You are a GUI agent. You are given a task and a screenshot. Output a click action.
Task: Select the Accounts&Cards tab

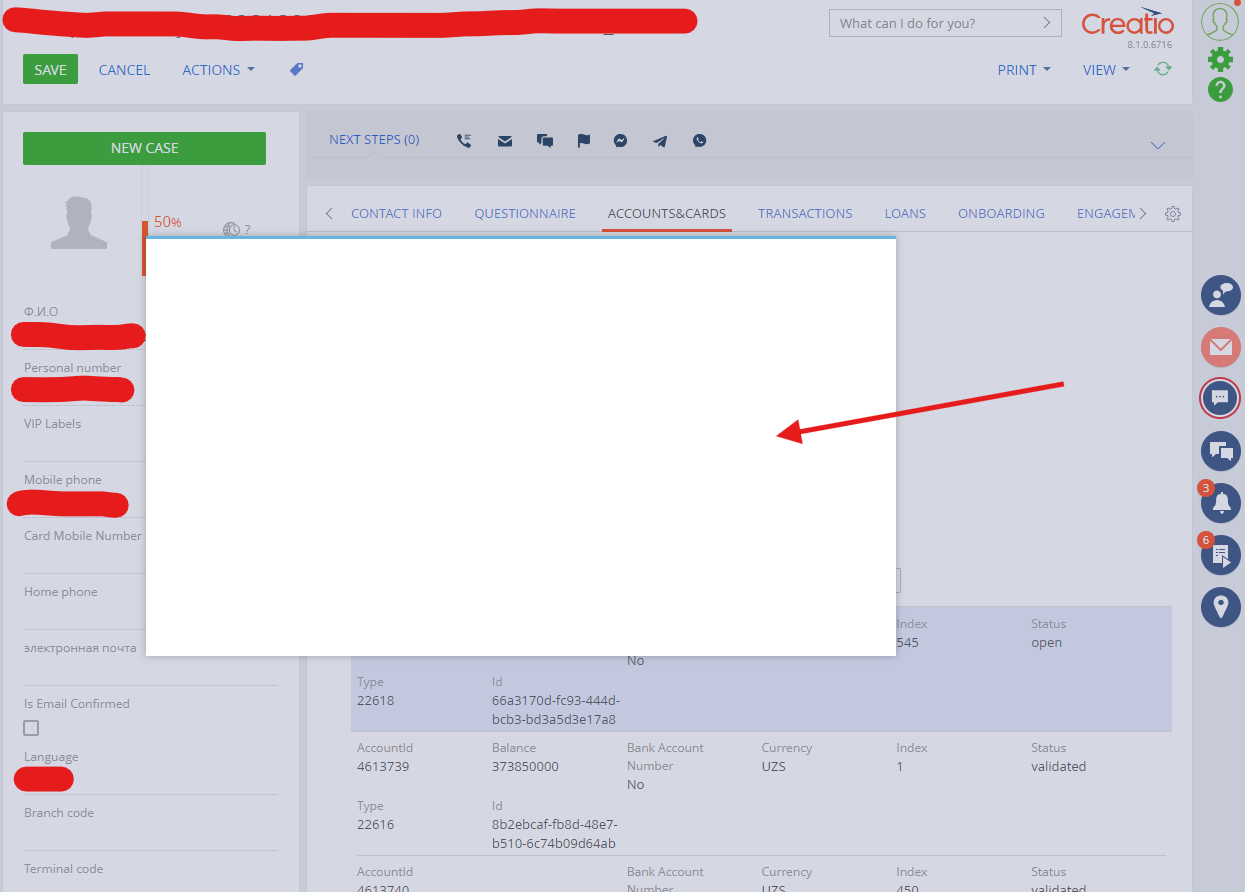[x=667, y=213]
